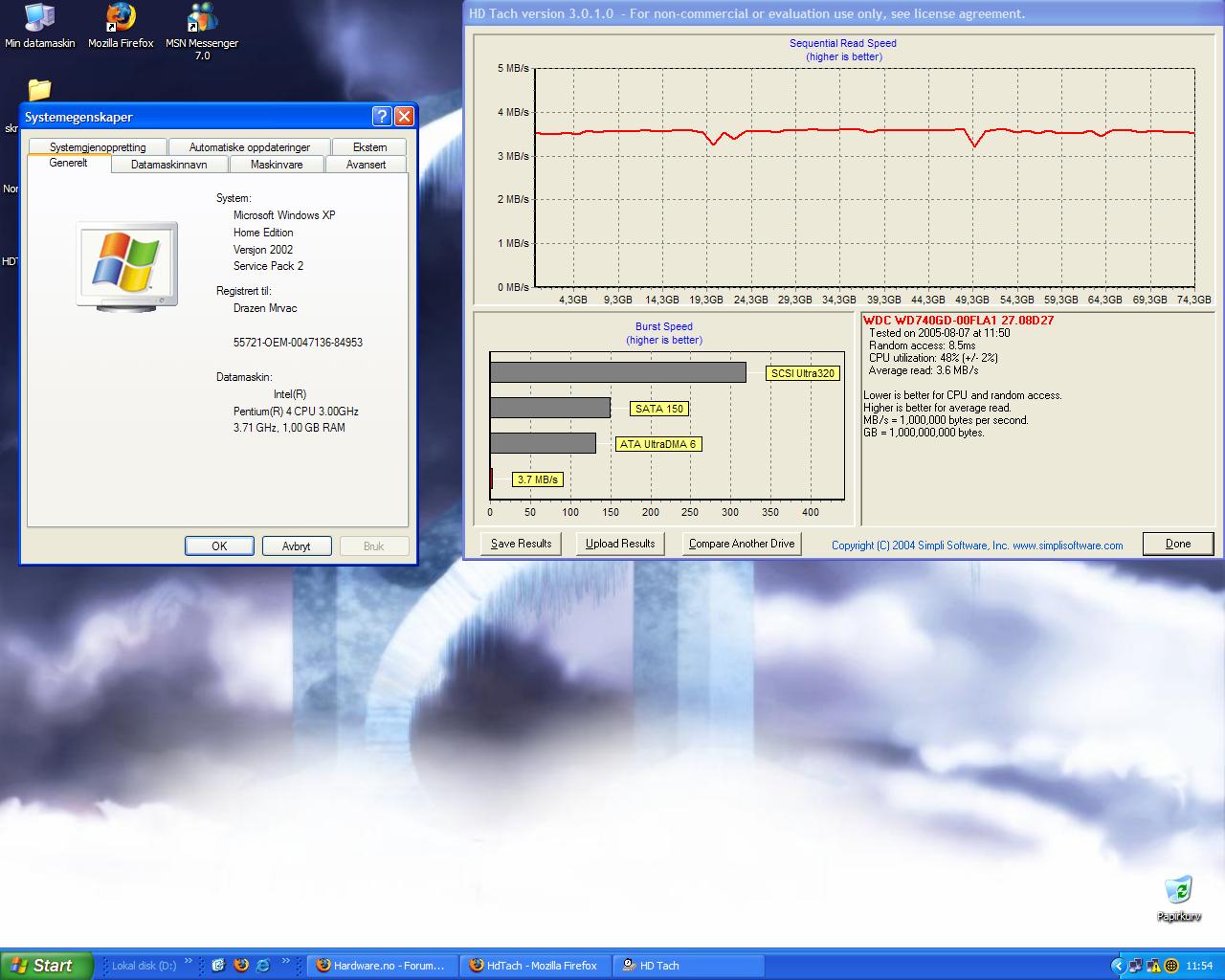The image size is (1225, 980).
Task: Switch to the Datamaskinnavn tab
Action: point(169,165)
